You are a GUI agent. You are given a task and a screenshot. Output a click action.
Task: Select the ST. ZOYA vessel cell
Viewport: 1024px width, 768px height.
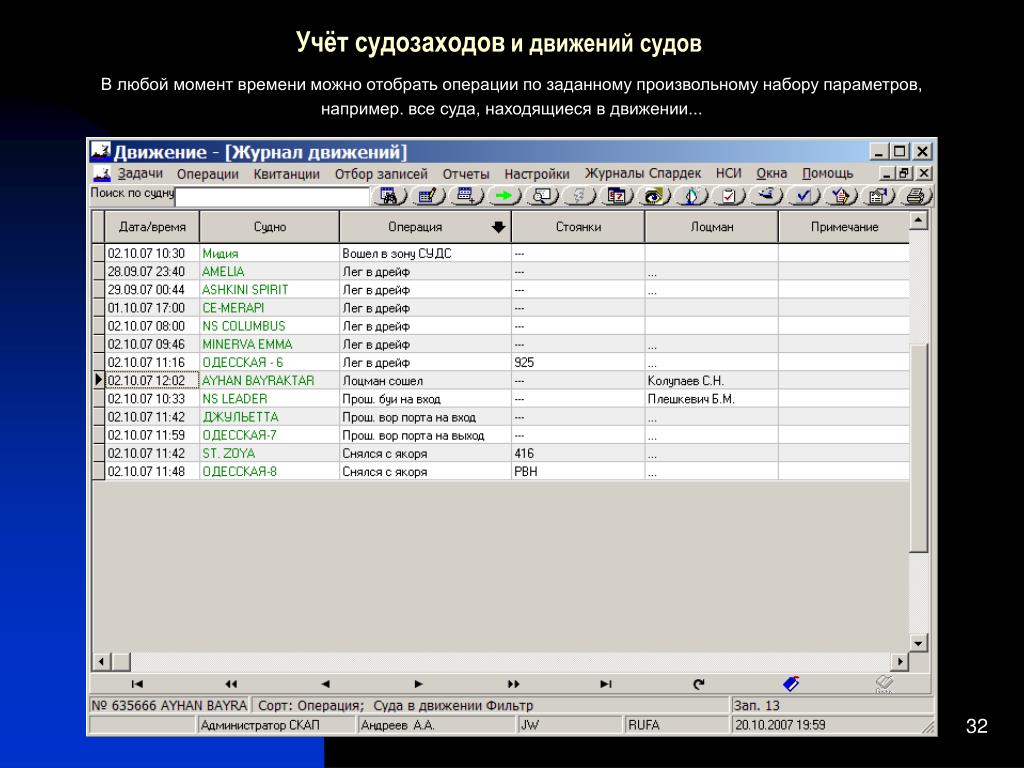(x=269, y=453)
